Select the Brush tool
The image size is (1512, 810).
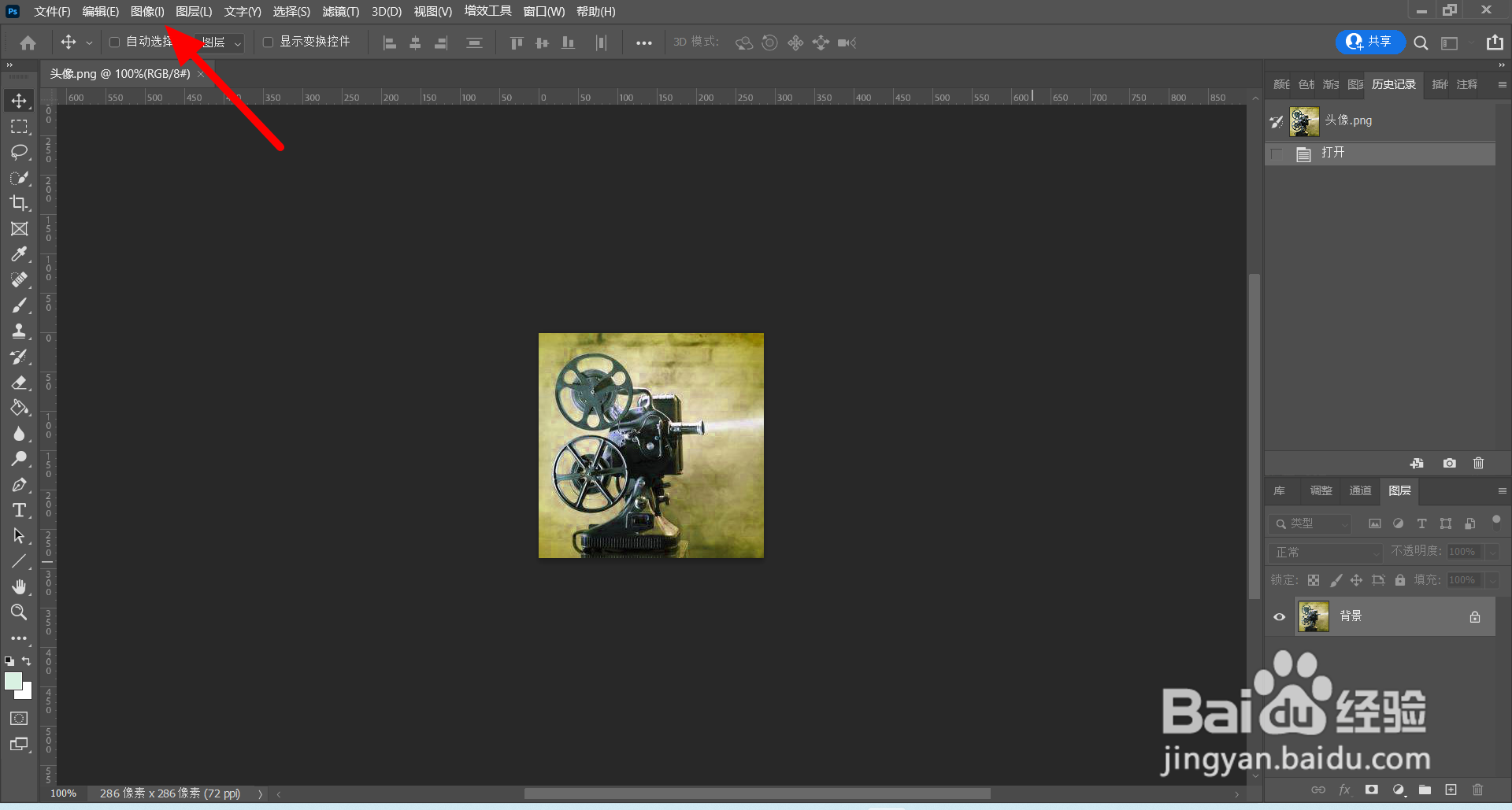19,305
